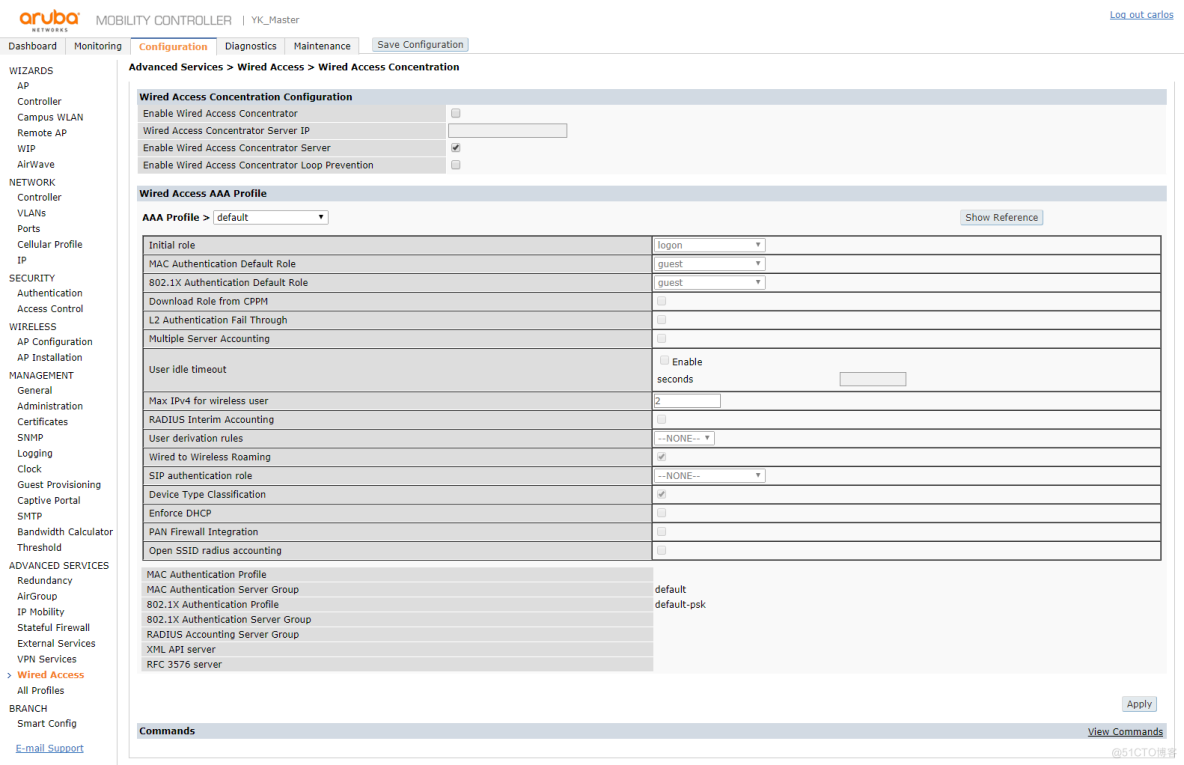Screen dimensions: 1184x765
Task: Open Initial role dropdown
Action: click(709, 245)
